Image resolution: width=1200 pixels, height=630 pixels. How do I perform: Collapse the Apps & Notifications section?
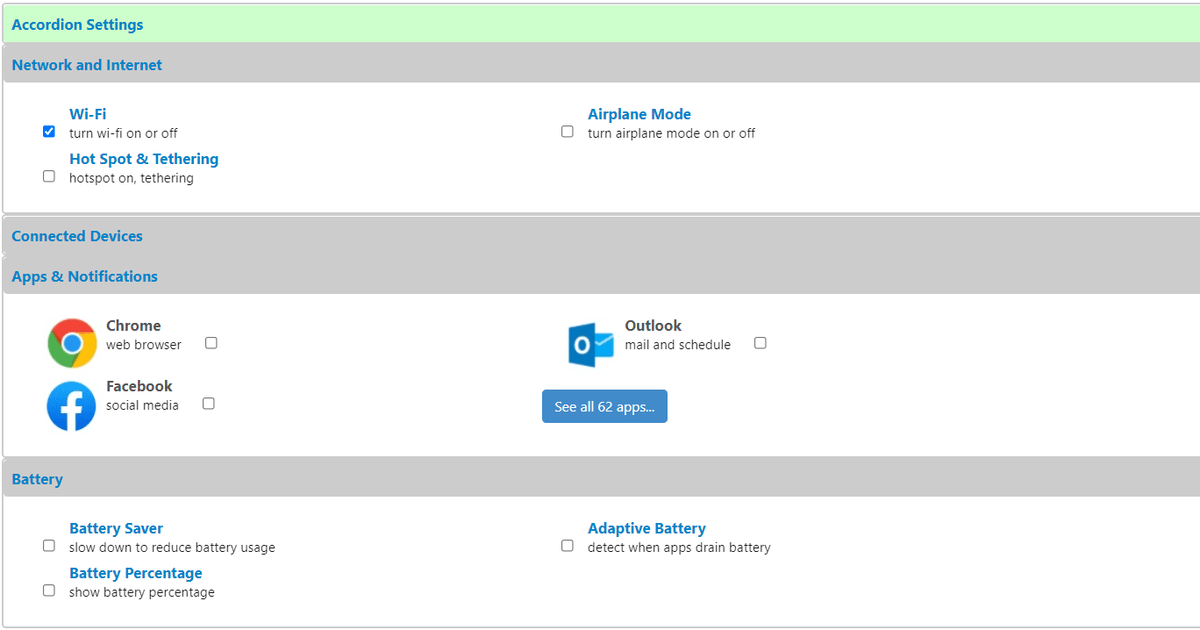point(85,277)
